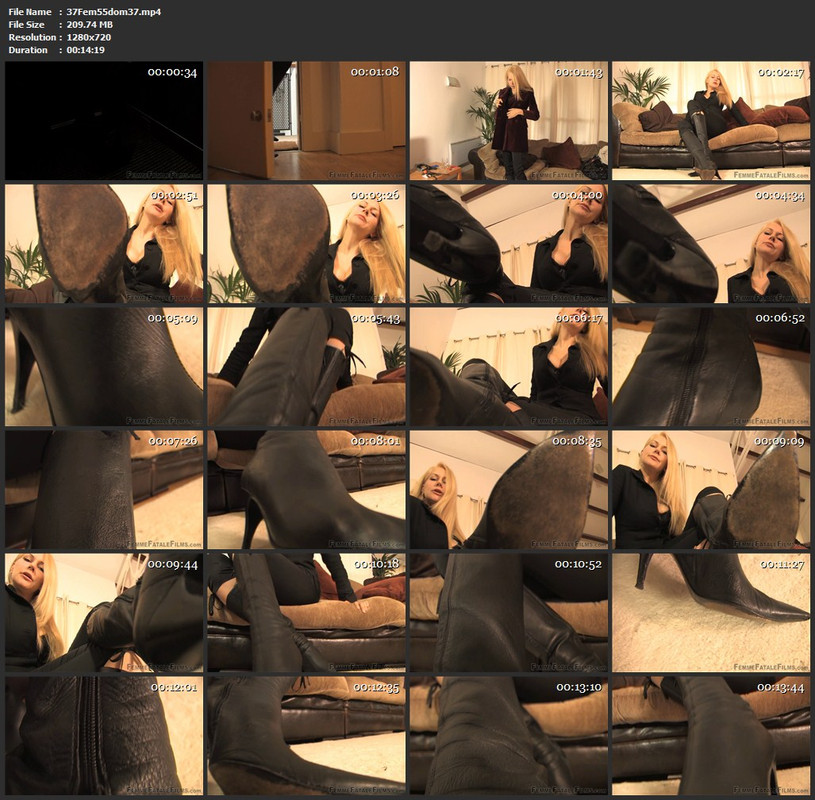Select the thumbnail timestamped 00:04:00
This screenshot has width=815, height=800.
coord(509,244)
